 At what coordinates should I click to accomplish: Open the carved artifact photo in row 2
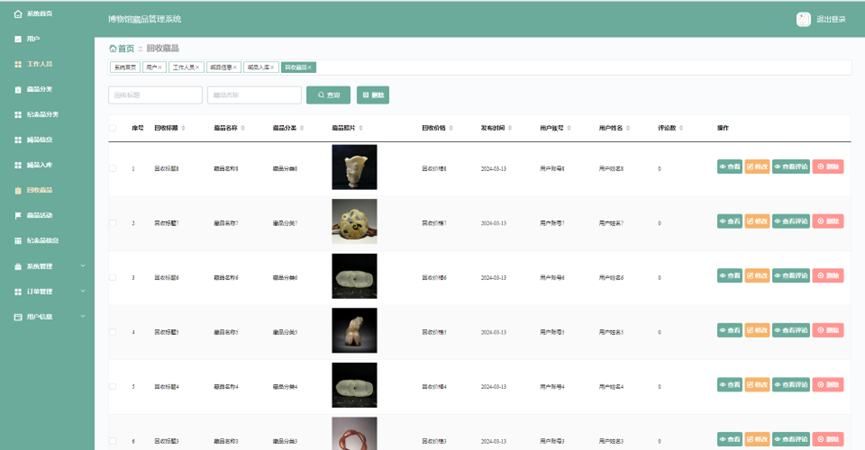[x=354, y=222]
